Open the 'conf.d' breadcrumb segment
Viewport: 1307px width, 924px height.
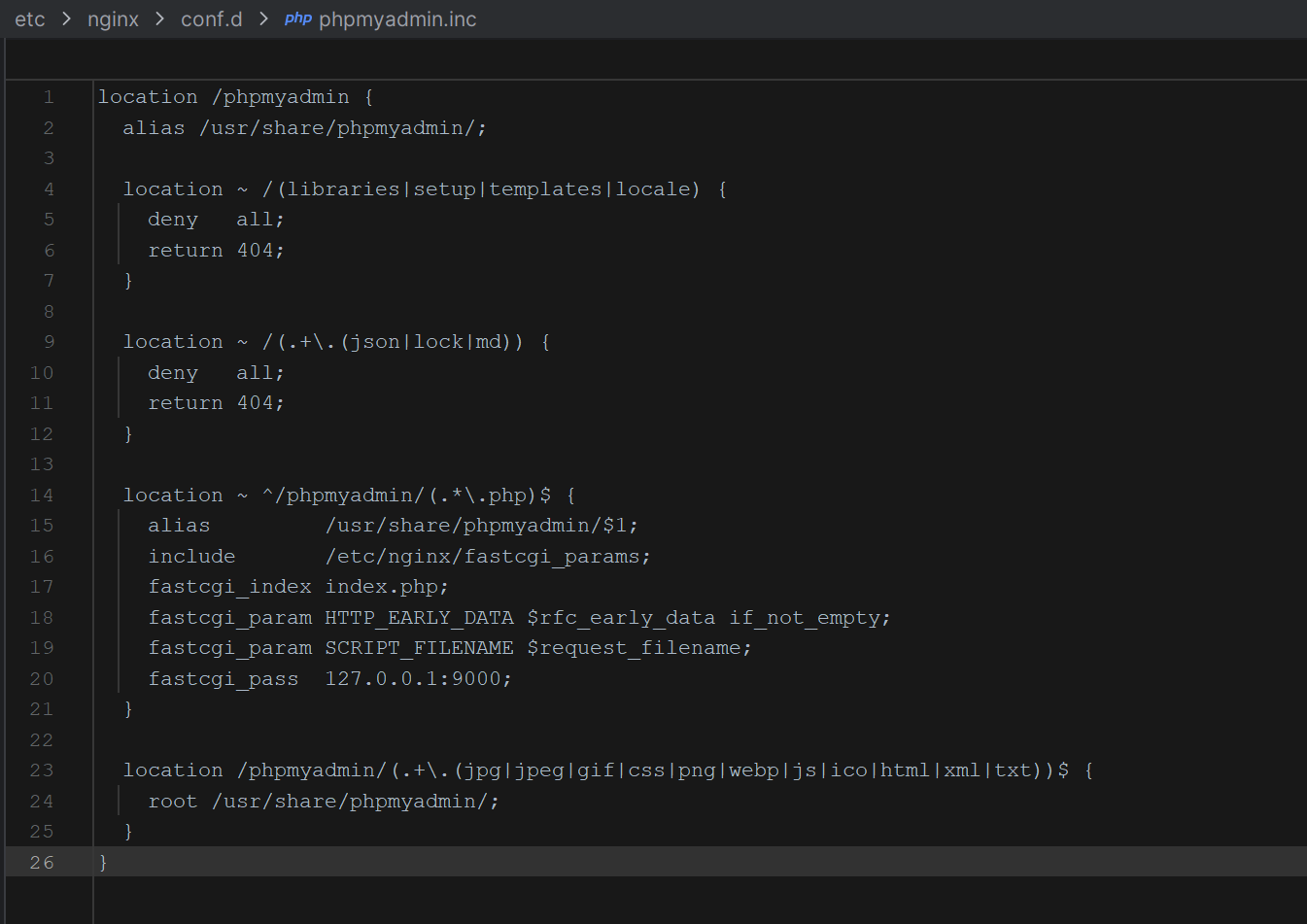[211, 19]
